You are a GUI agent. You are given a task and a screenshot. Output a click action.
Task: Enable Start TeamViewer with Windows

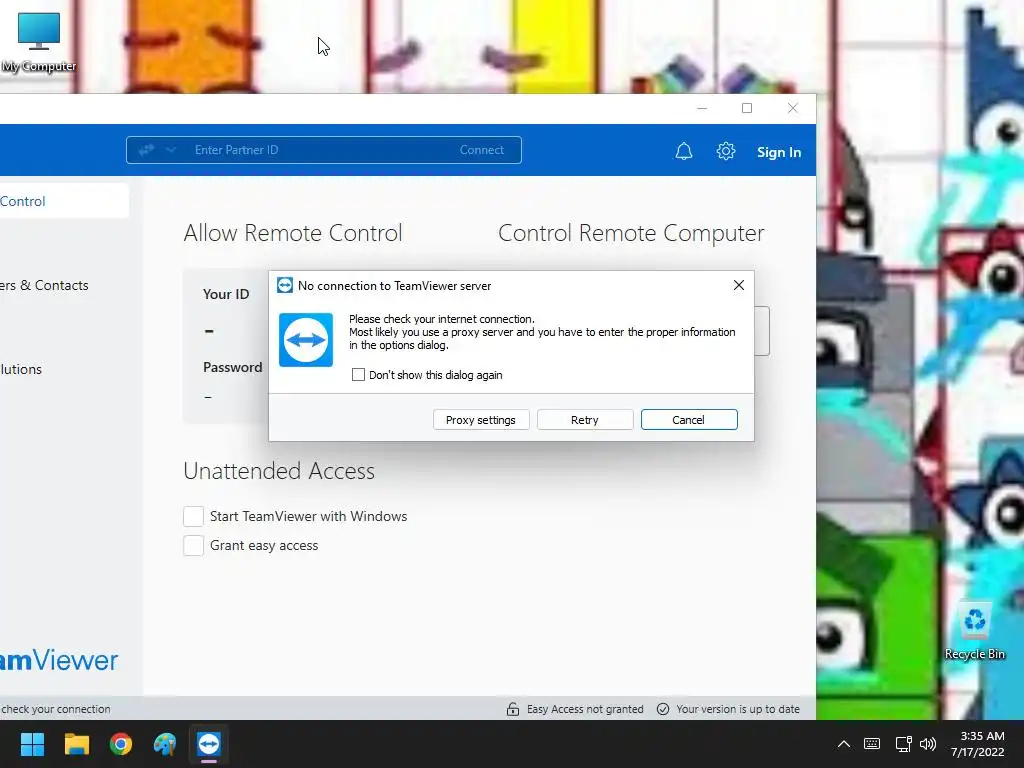(193, 516)
